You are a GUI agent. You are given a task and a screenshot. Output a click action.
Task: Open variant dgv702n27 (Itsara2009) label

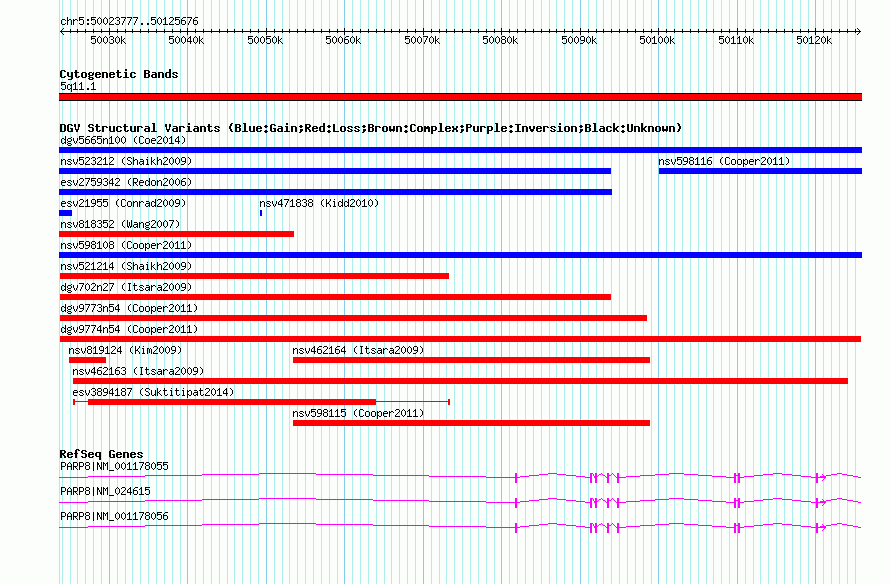(126, 287)
